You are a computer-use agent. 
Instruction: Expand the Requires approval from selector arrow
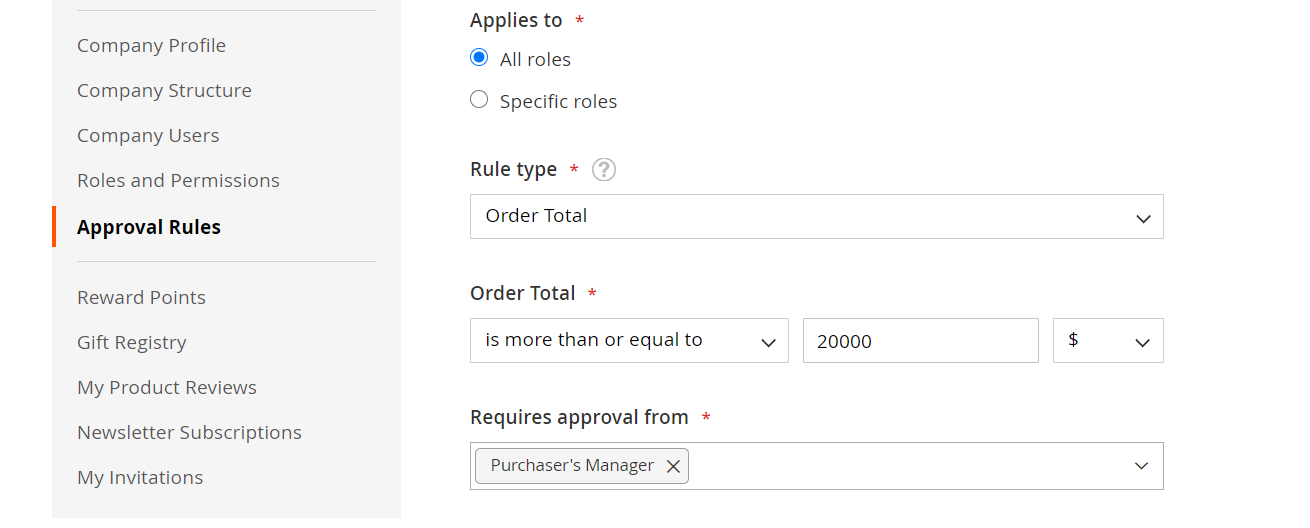[x=1142, y=466]
